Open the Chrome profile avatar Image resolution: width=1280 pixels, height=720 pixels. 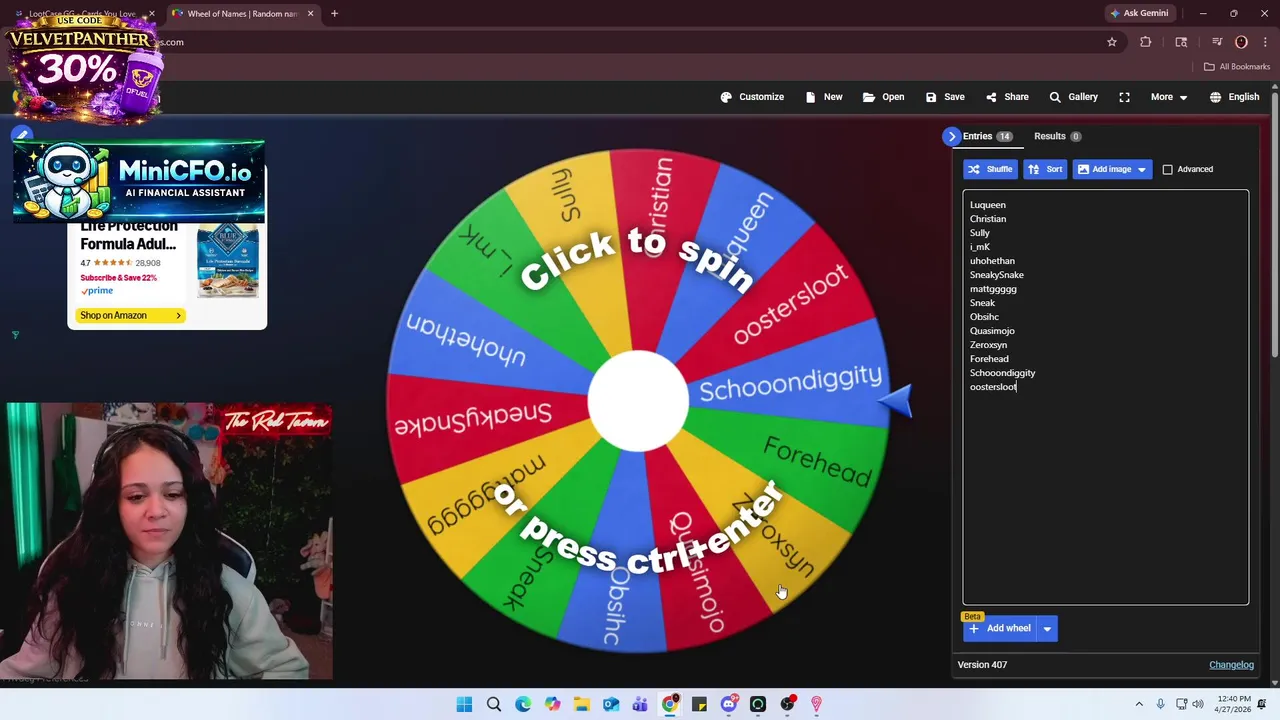tap(1241, 42)
